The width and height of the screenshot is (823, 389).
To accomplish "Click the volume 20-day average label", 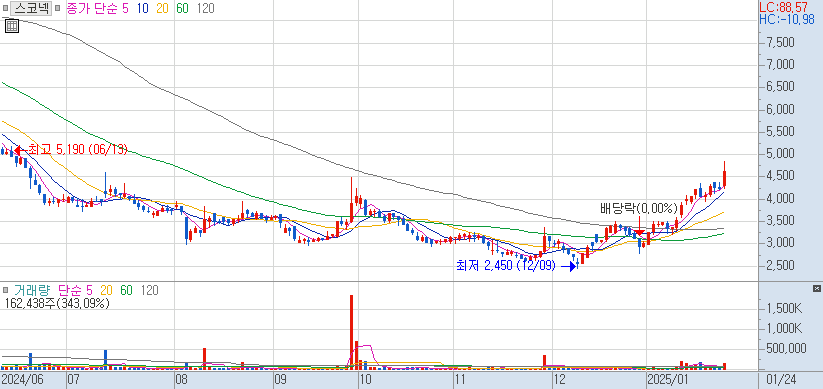I will (x=107, y=290).
